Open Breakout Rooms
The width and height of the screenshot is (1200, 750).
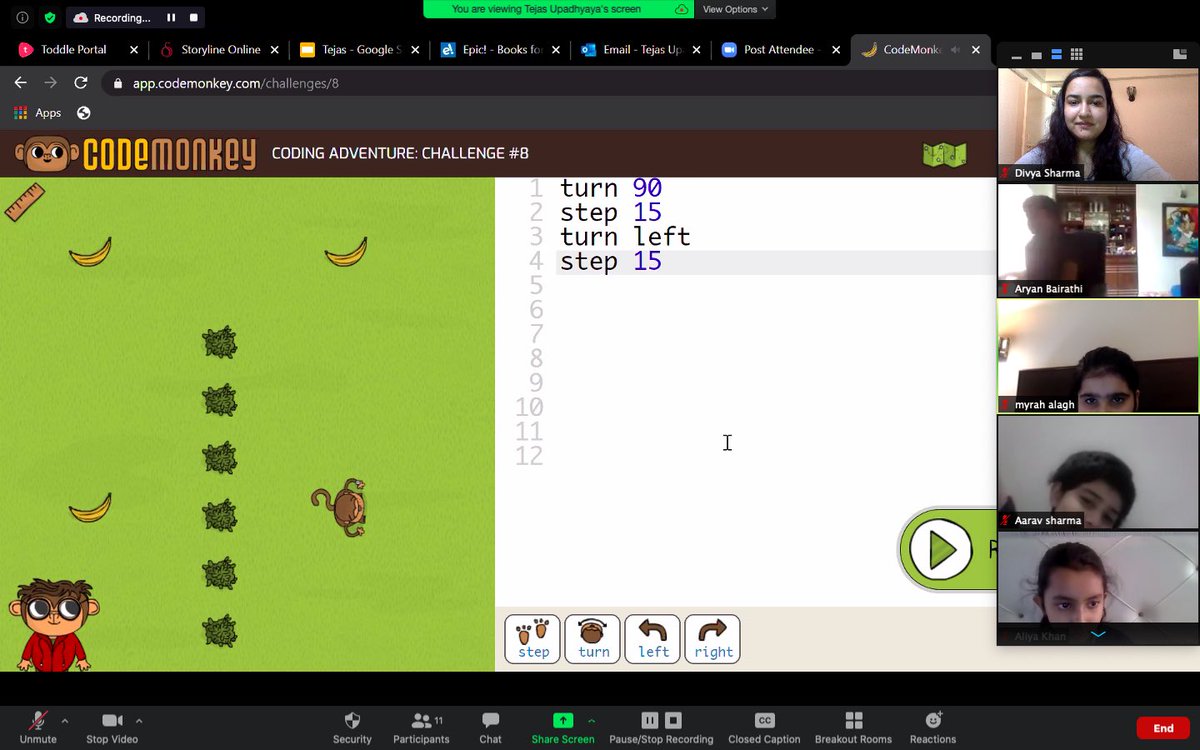853,727
